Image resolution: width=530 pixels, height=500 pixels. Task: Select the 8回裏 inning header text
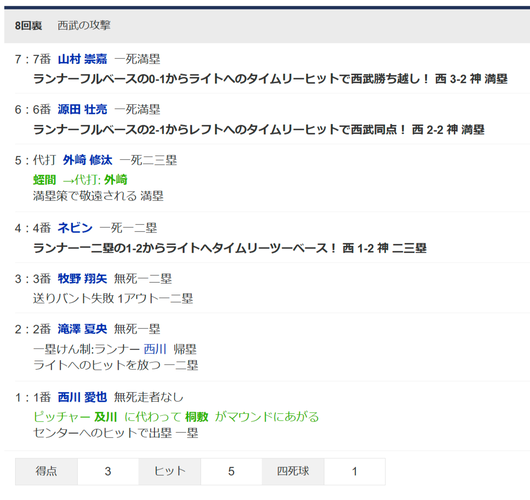pyautogui.click(x=28, y=26)
